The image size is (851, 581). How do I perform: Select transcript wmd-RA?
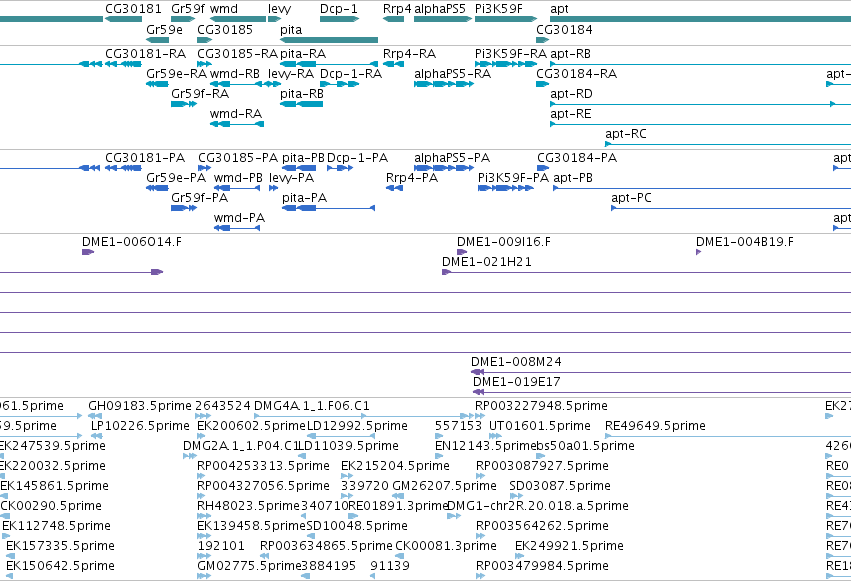coord(236,114)
